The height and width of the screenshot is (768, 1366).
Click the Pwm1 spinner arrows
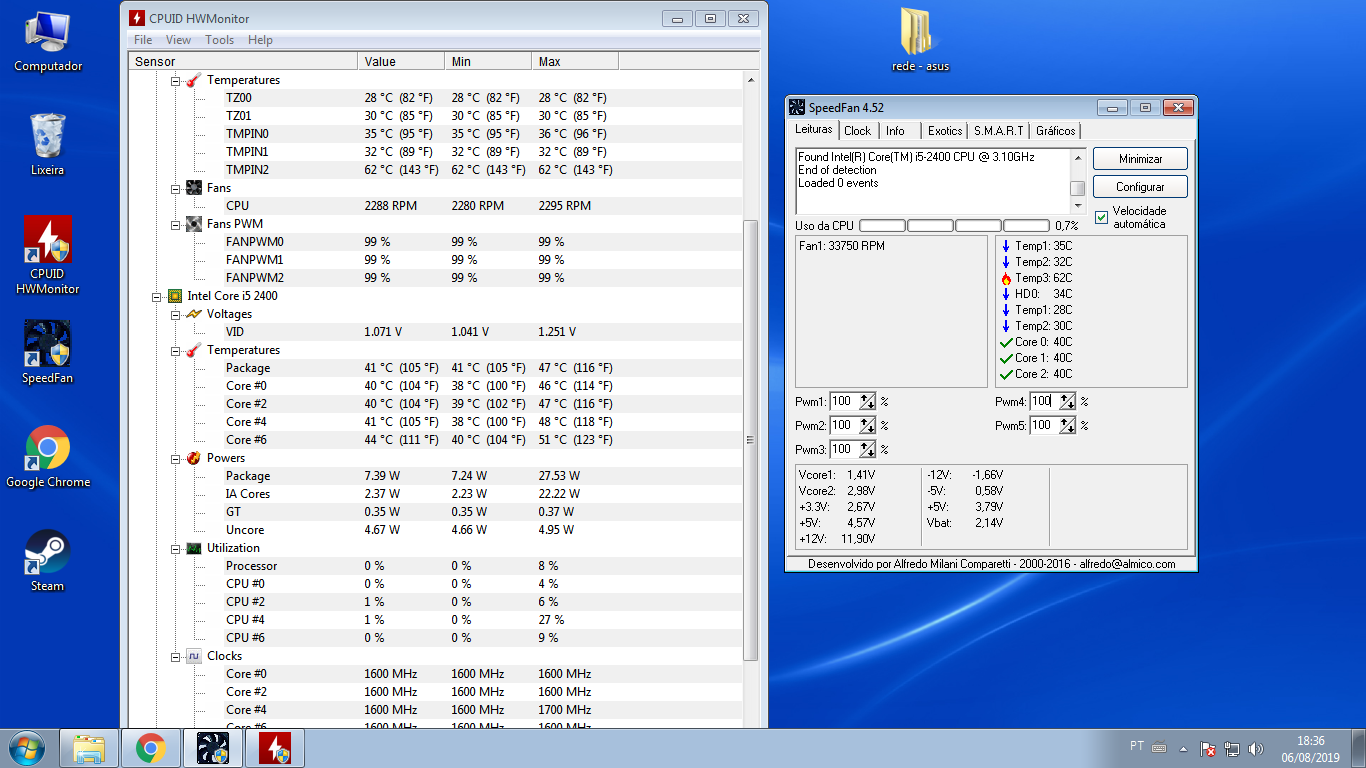(867, 402)
